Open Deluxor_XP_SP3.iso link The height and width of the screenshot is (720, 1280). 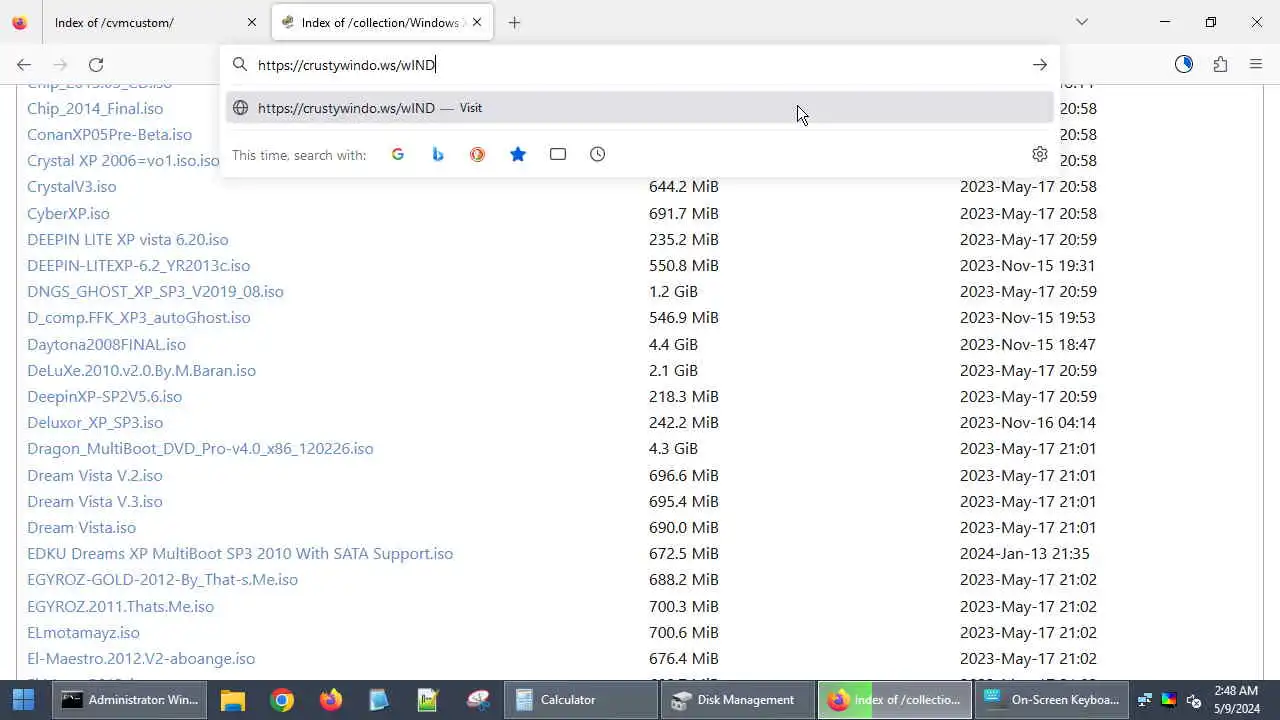pos(95,422)
